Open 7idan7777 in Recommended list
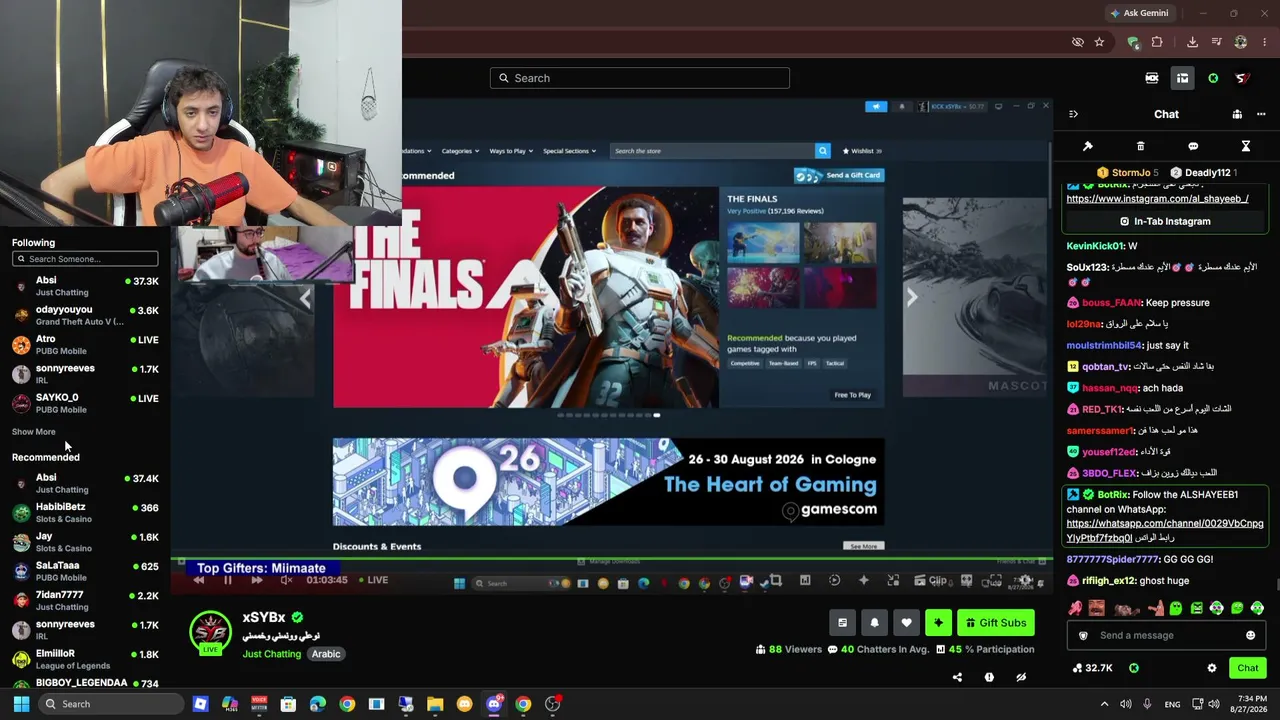 (x=85, y=600)
